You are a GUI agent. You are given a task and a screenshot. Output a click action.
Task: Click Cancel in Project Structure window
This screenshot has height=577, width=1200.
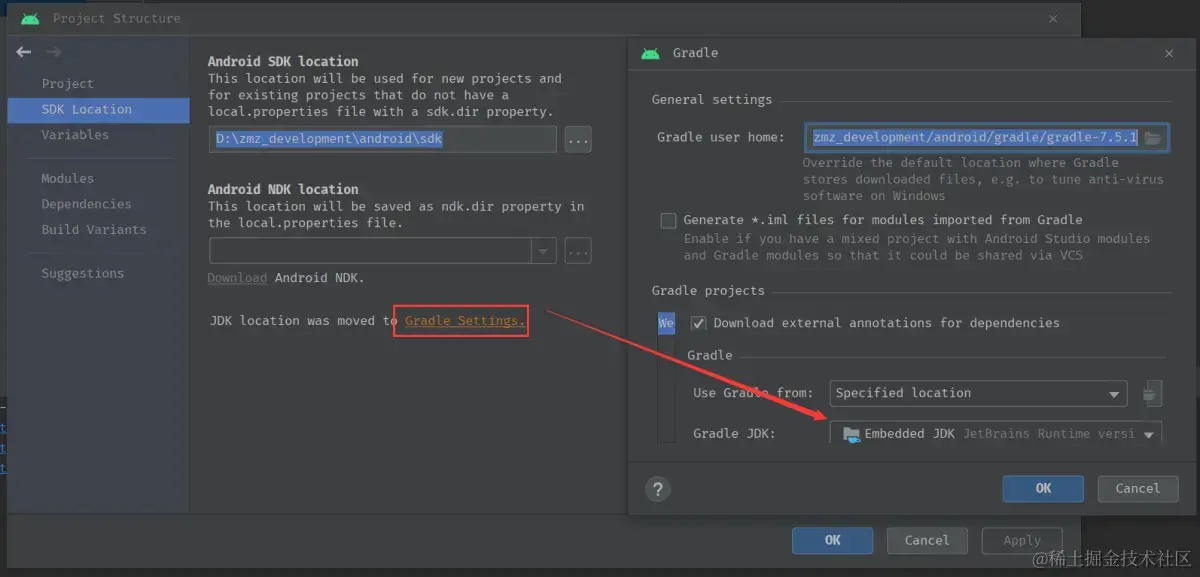tap(927, 540)
